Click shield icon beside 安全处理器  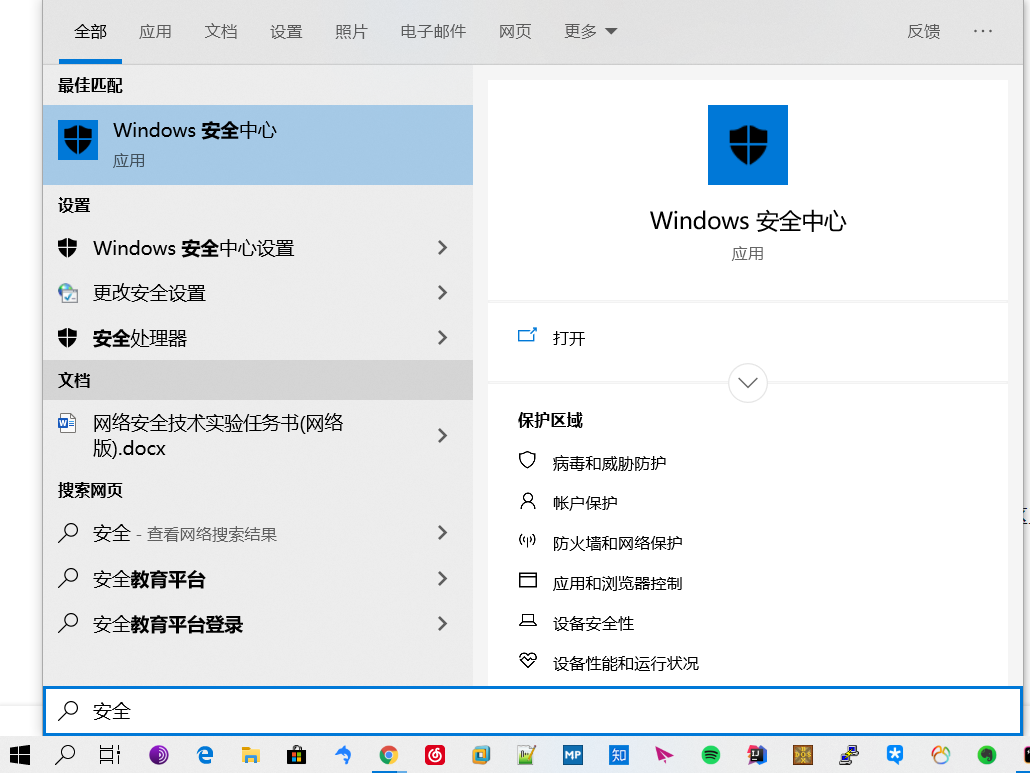click(x=68, y=338)
